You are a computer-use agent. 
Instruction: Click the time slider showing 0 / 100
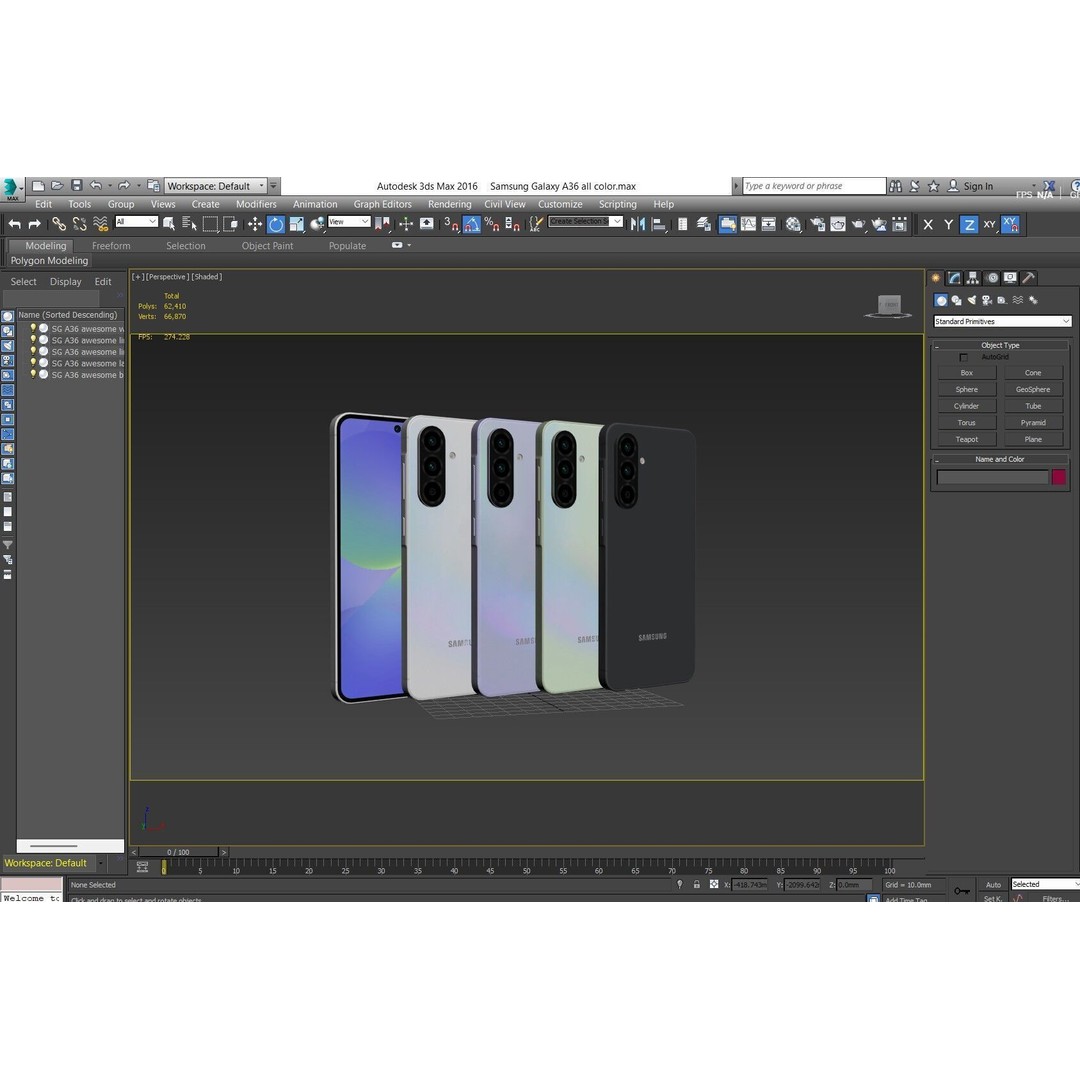pyautogui.click(x=178, y=852)
